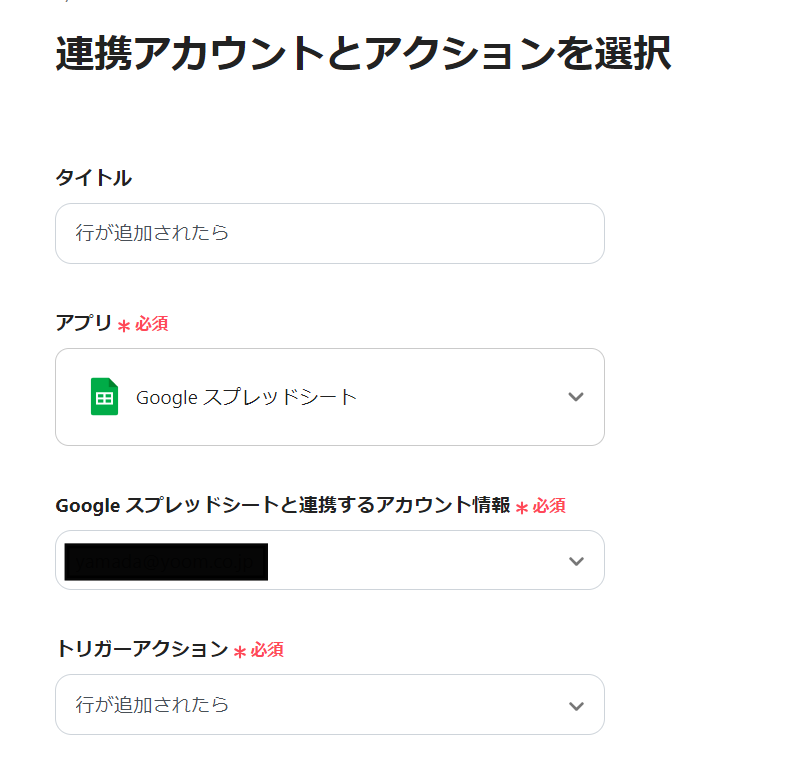Click the トリガーアクション field label
Screen dimensions: 793x783
[x=141, y=649]
